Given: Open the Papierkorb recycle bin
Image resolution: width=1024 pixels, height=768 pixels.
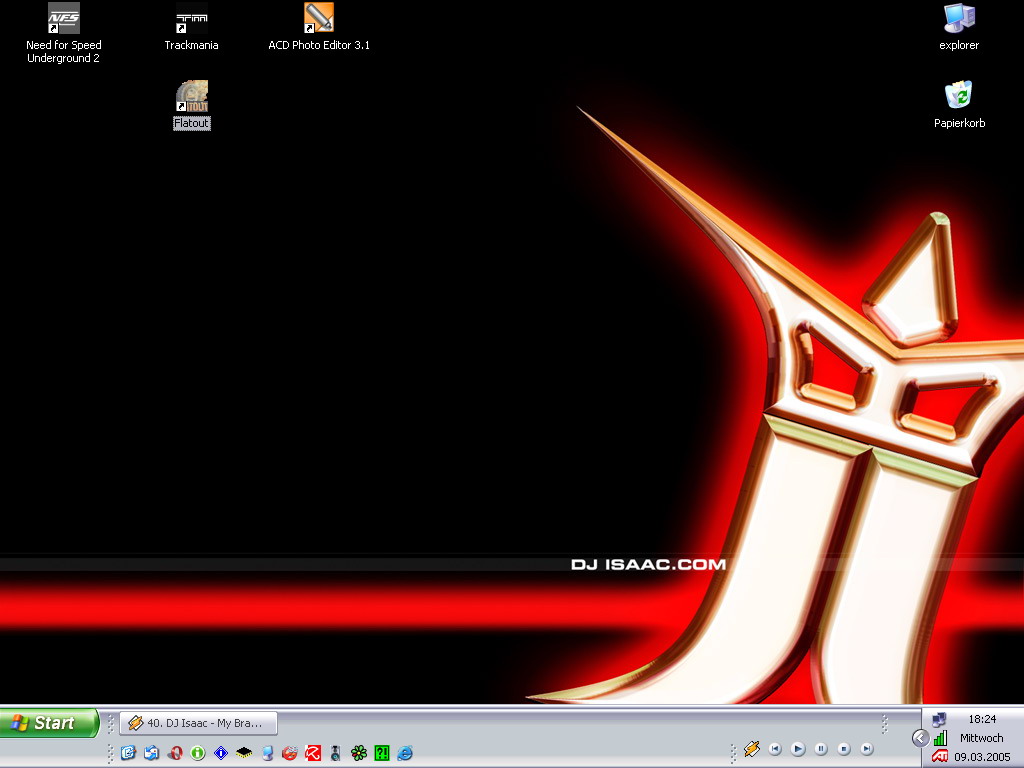Looking at the screenshot, I should click(959, 104).
